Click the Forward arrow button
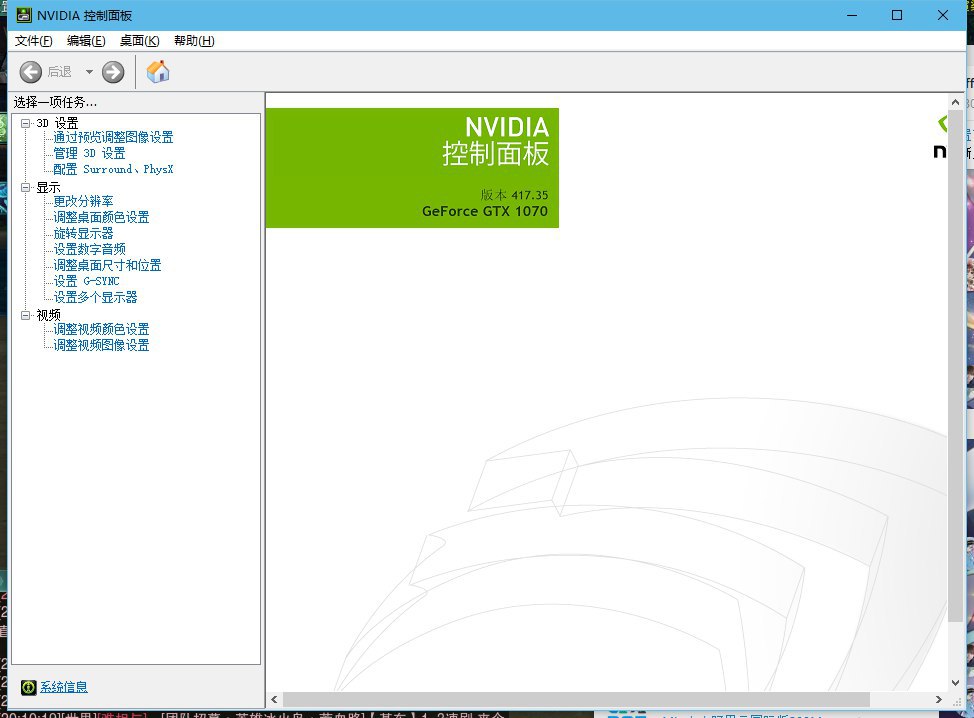Image resolution: width=974 pixels, height=718 pixels. (113, 71)
